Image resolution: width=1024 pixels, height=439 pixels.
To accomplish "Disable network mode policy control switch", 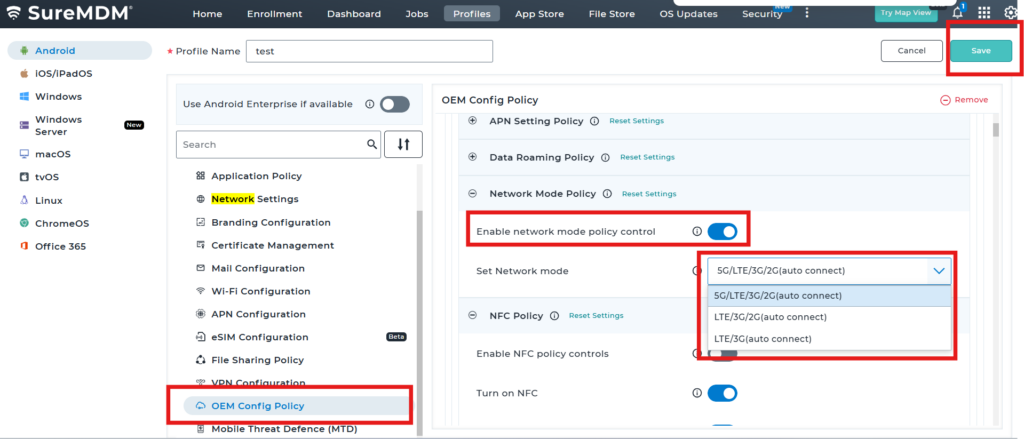I will pos(722,231).
